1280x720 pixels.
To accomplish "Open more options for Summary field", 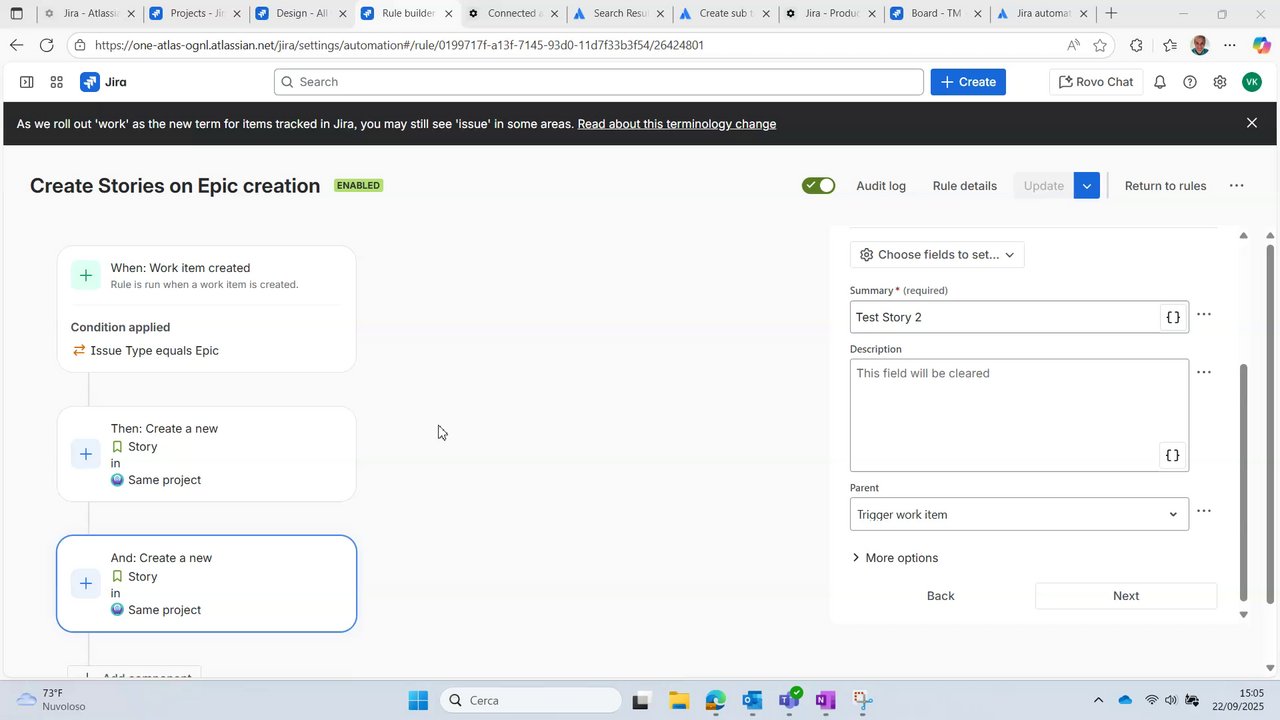I will (x=1204, y=314).
